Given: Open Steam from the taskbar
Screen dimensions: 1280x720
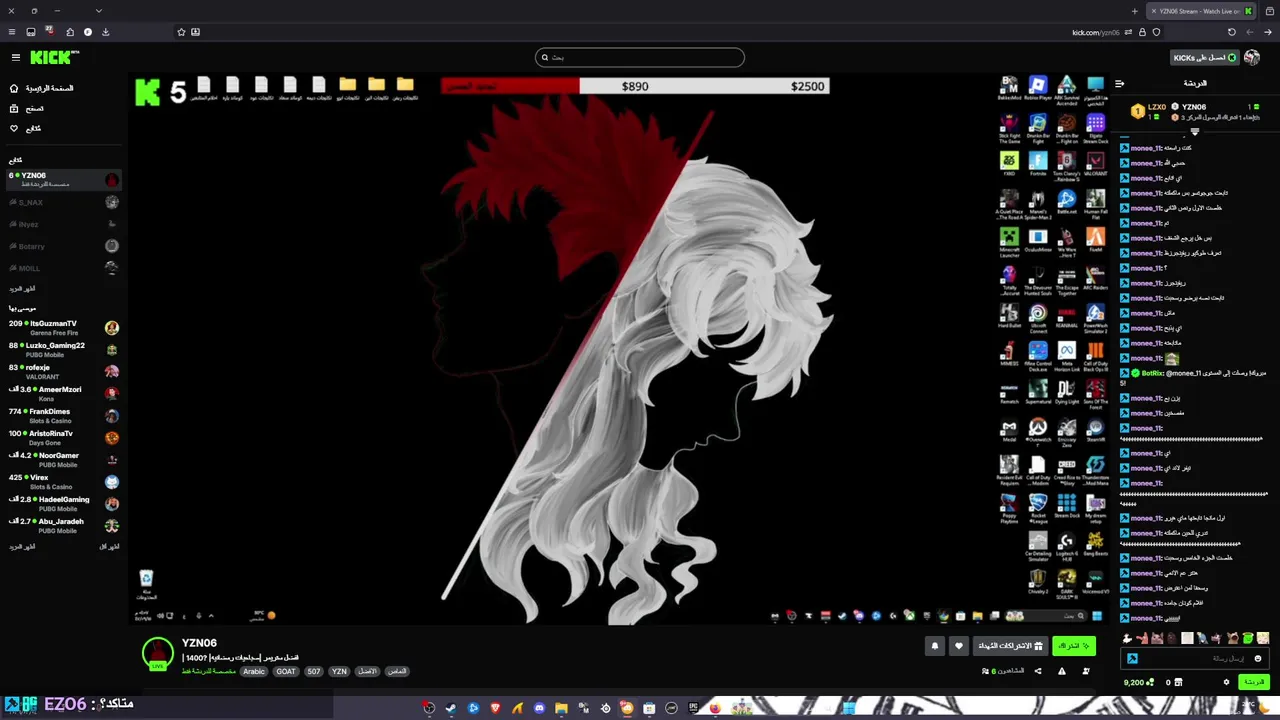Looking at the screenshot, I should pyautogui.click(x=451, y=708).
